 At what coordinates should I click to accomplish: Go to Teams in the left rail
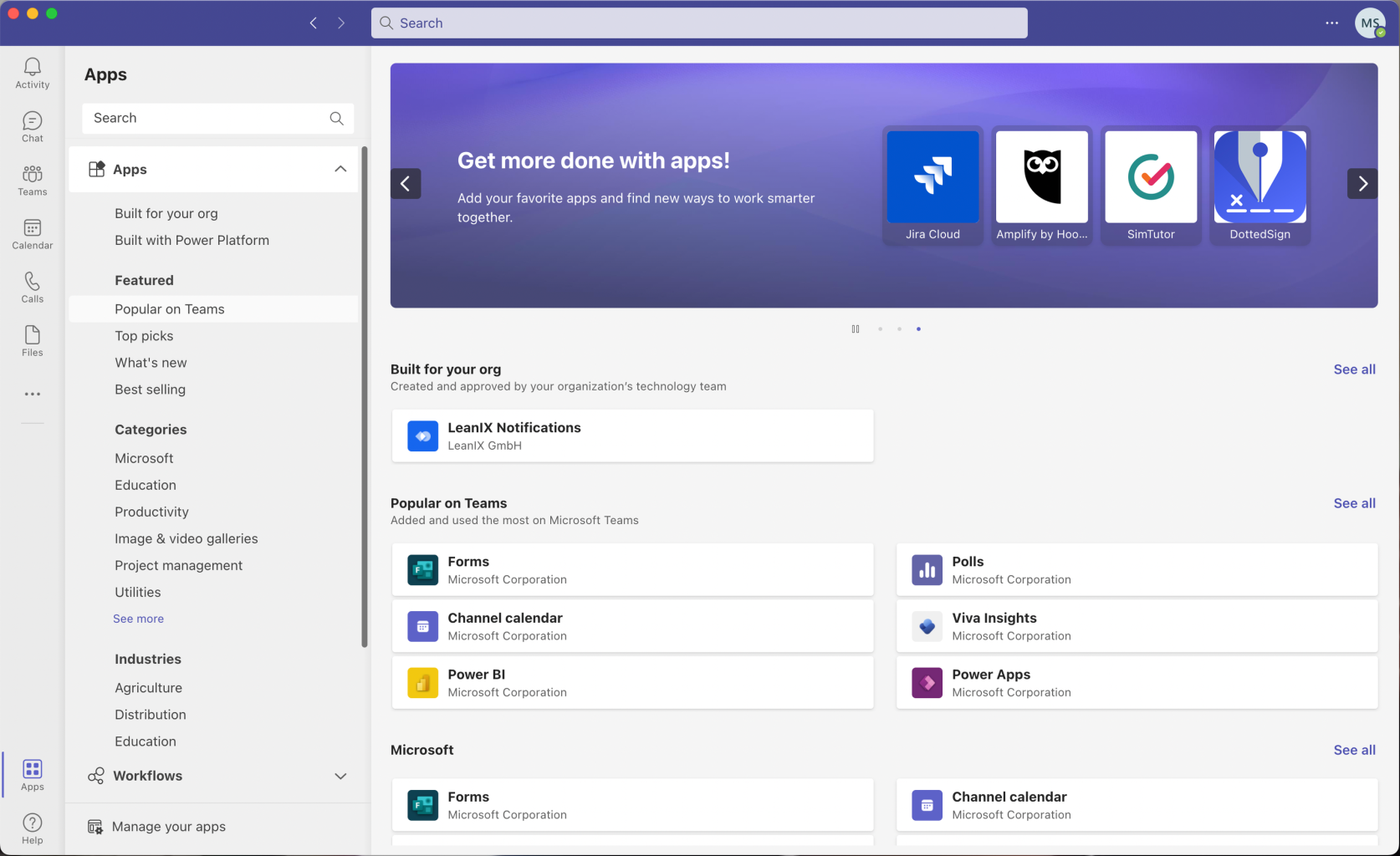tap(33, 180)
